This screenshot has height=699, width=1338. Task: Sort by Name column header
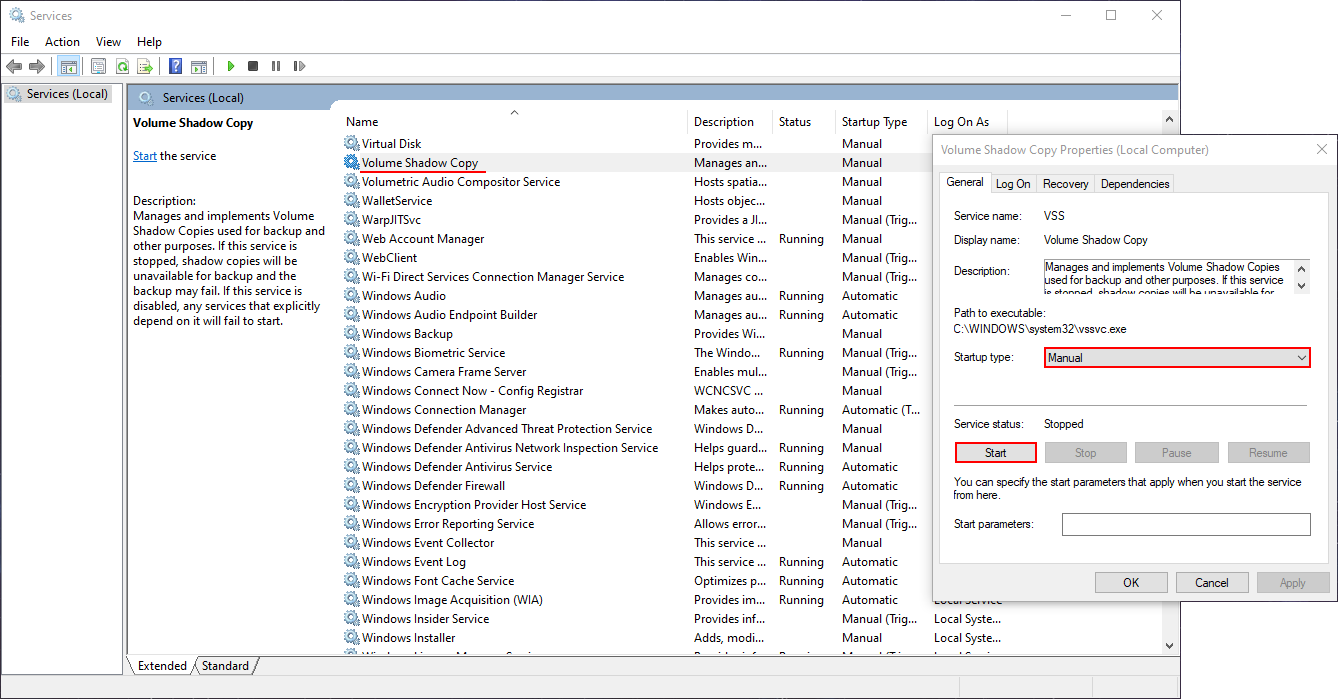514,122
